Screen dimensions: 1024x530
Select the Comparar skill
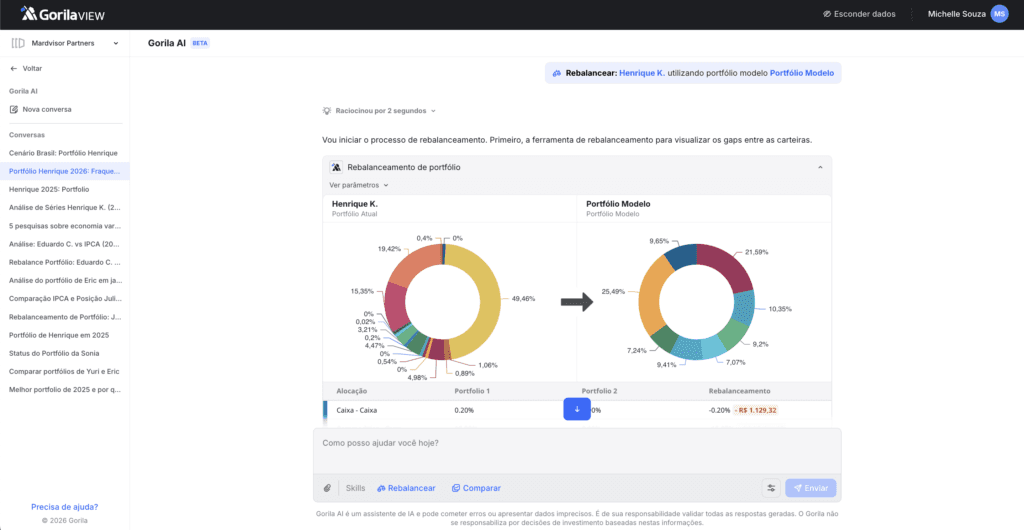[x=476, y=488]
